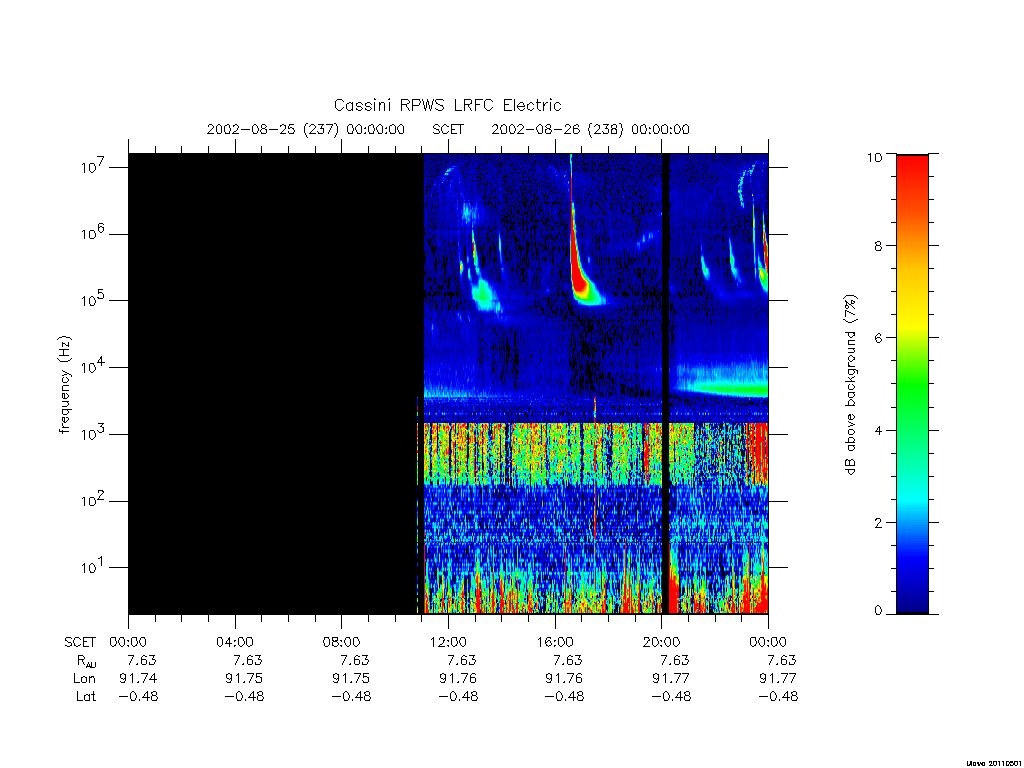1024x768 pixels.
Task: Click the '16:00' time axis label
Action: (554, 642)
